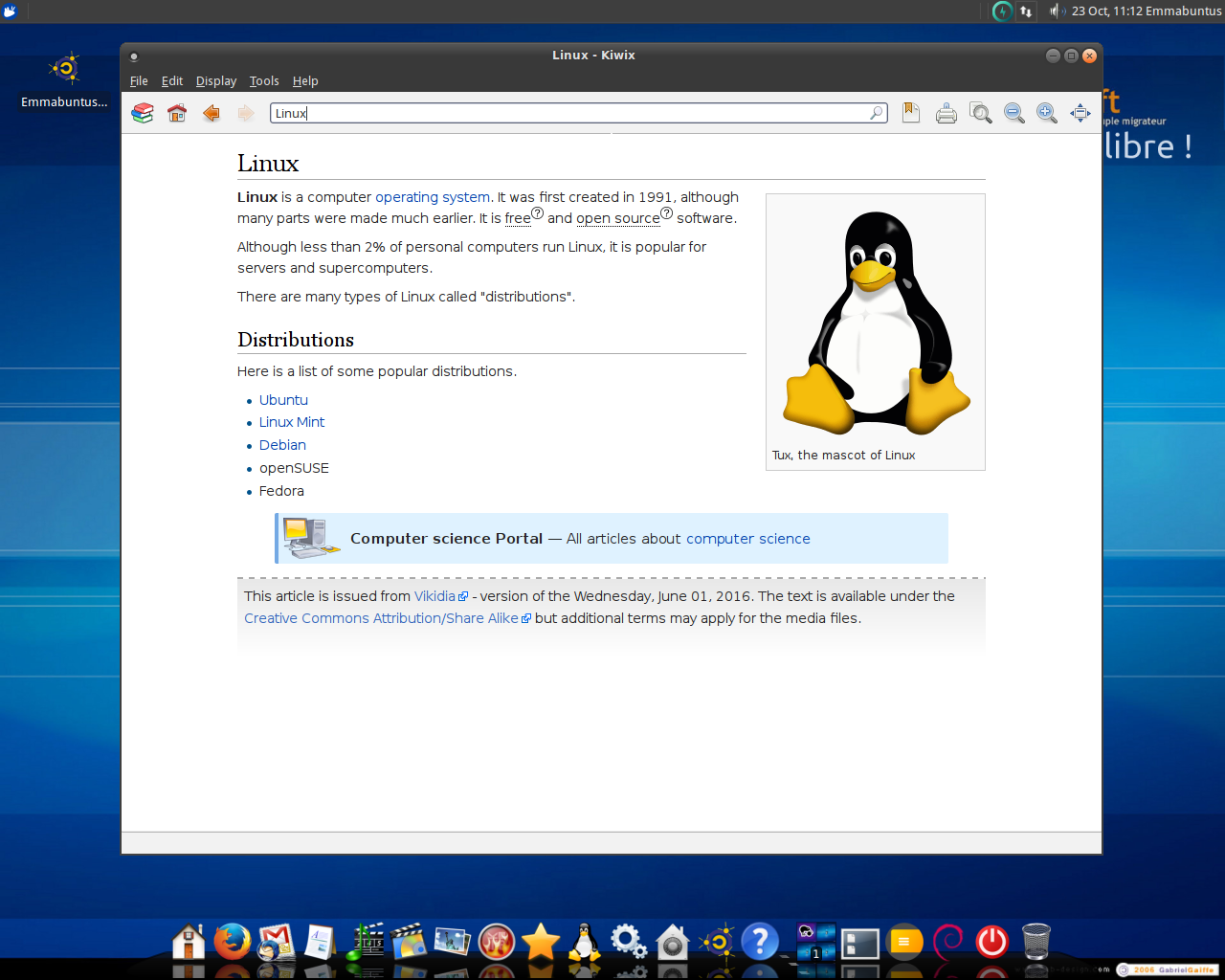The image size is (1225, 980).
Task: Open the Emmabuntus desktop shortcut icon
Action: tap(64, 69)
